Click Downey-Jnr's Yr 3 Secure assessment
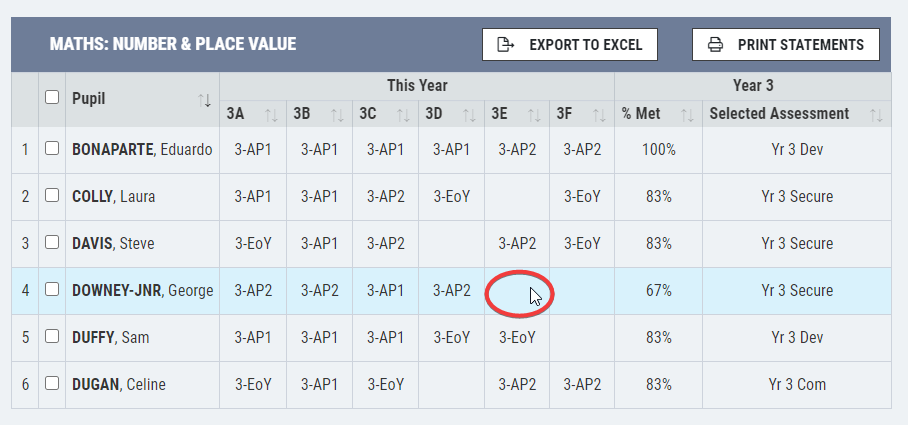The height and width of the screenshot is (425, 908). click(797, 291)
